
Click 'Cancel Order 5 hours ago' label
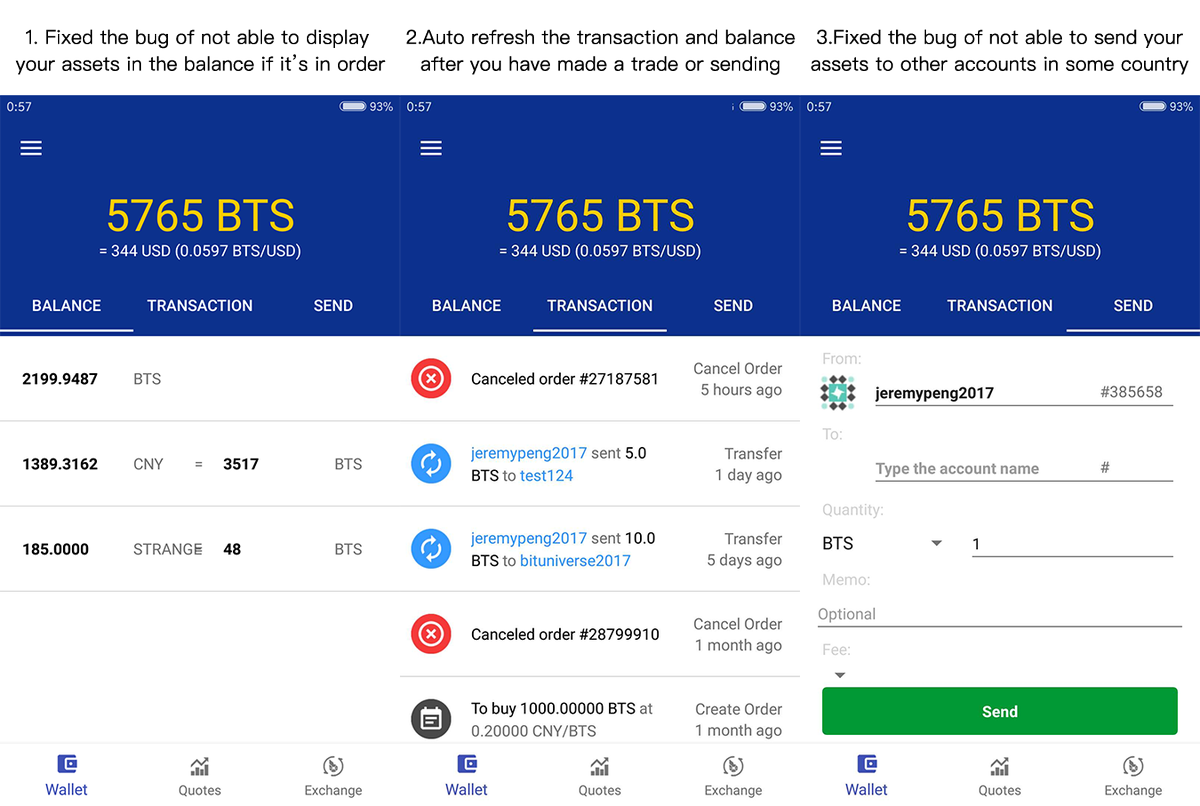pyautogui.click(x=738, y=379)
